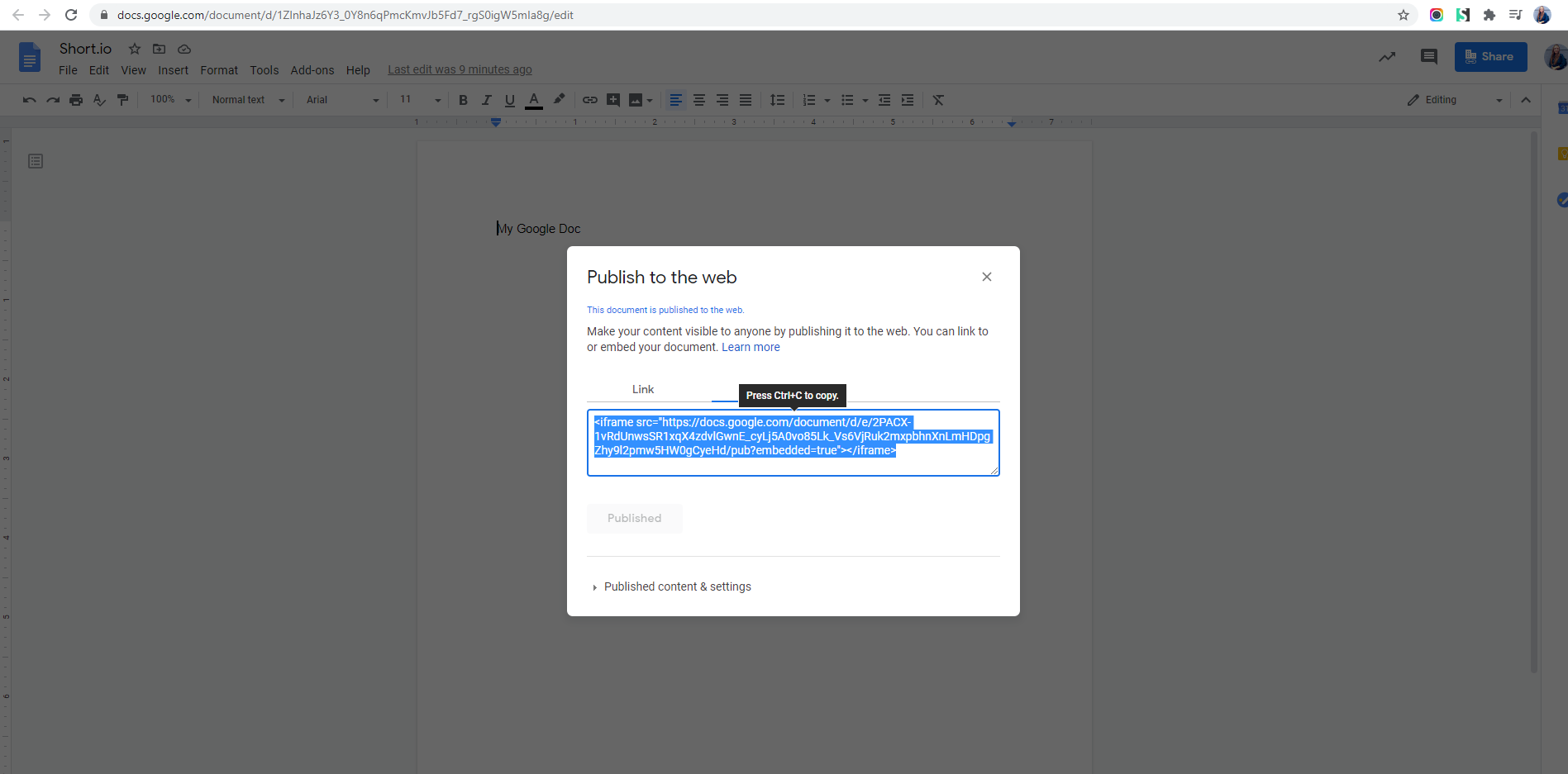Open the activity dashboard trend icon
The width and height of the screenshot is (1568, 774).
[1387, 56]
